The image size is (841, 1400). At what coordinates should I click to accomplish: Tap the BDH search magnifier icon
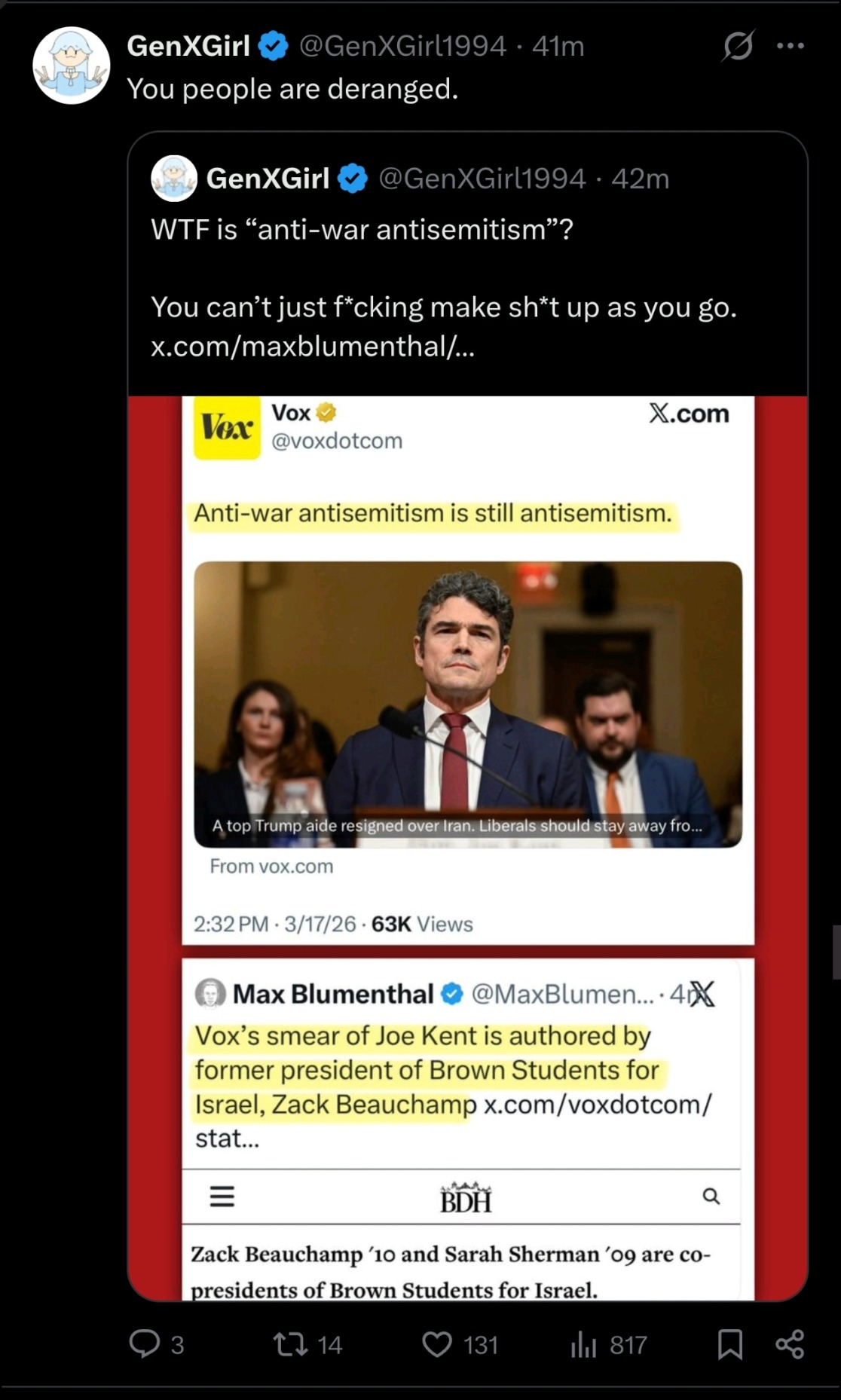[x=711, y=1196]
